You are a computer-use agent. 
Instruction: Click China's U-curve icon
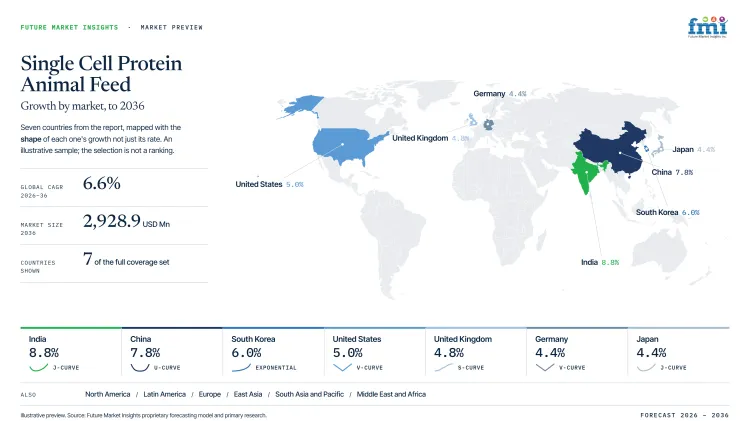click(140, 367)
